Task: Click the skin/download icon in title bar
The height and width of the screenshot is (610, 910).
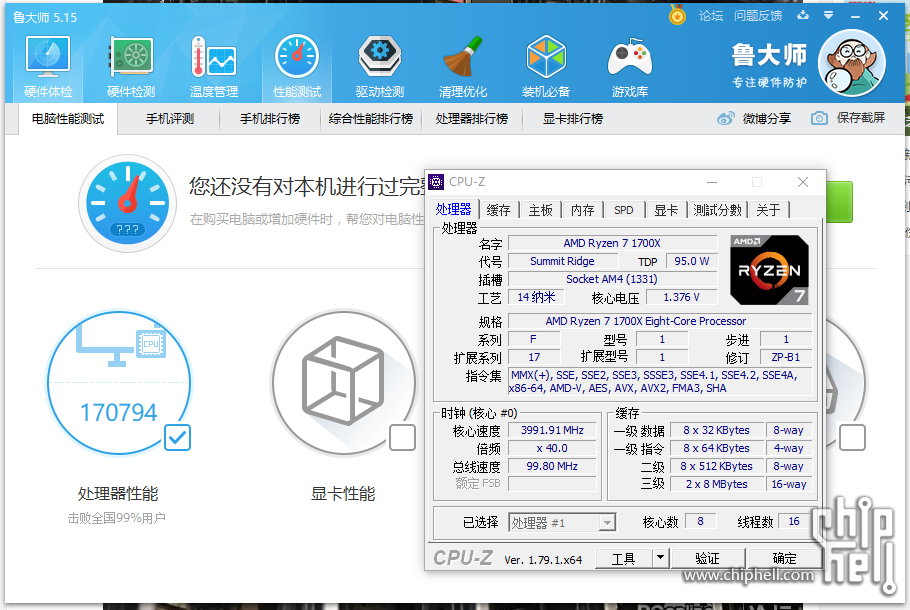Action: coord(803,16)
